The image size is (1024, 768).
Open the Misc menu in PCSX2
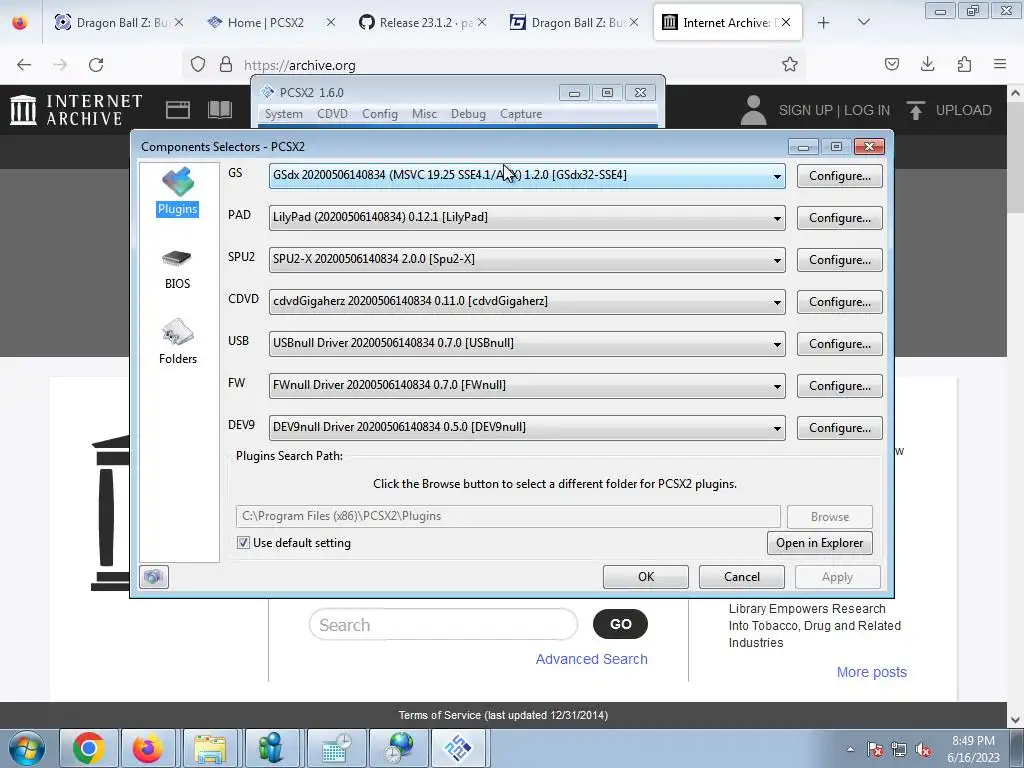424,114
